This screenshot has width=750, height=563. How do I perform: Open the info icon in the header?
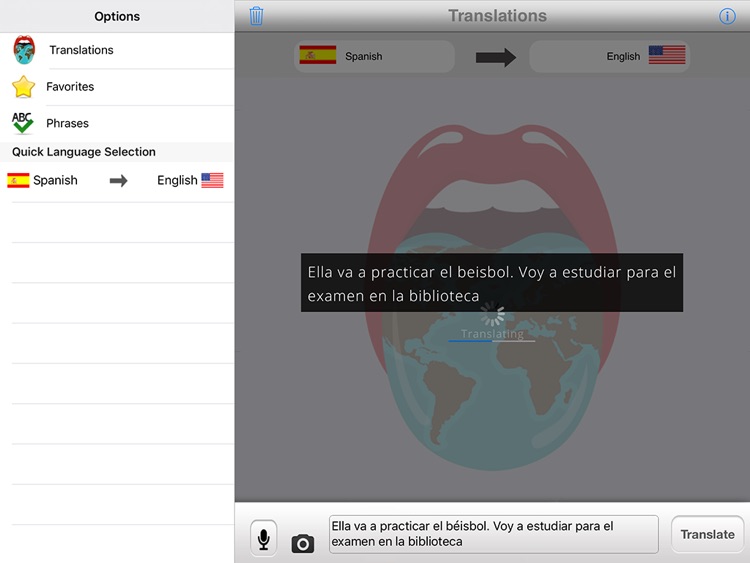(727, 16)
